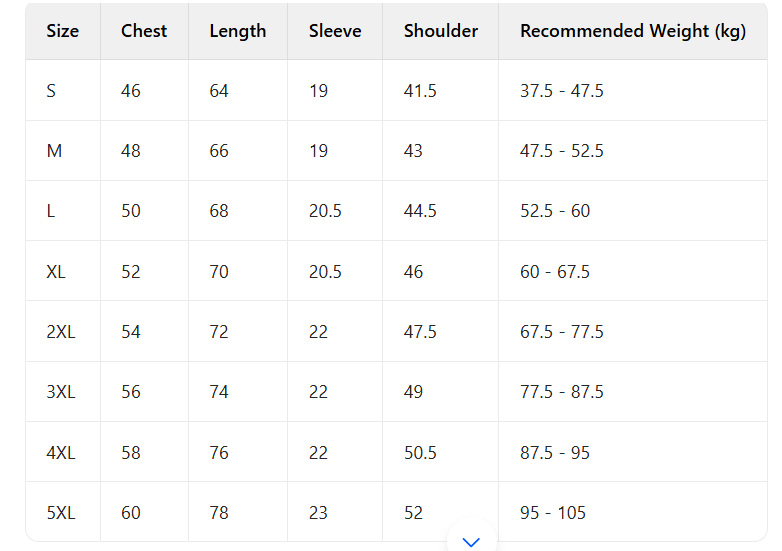Viewport: 782px width, 551px height.
Task: Click the 5XL size row label
Action: (61, 513)
